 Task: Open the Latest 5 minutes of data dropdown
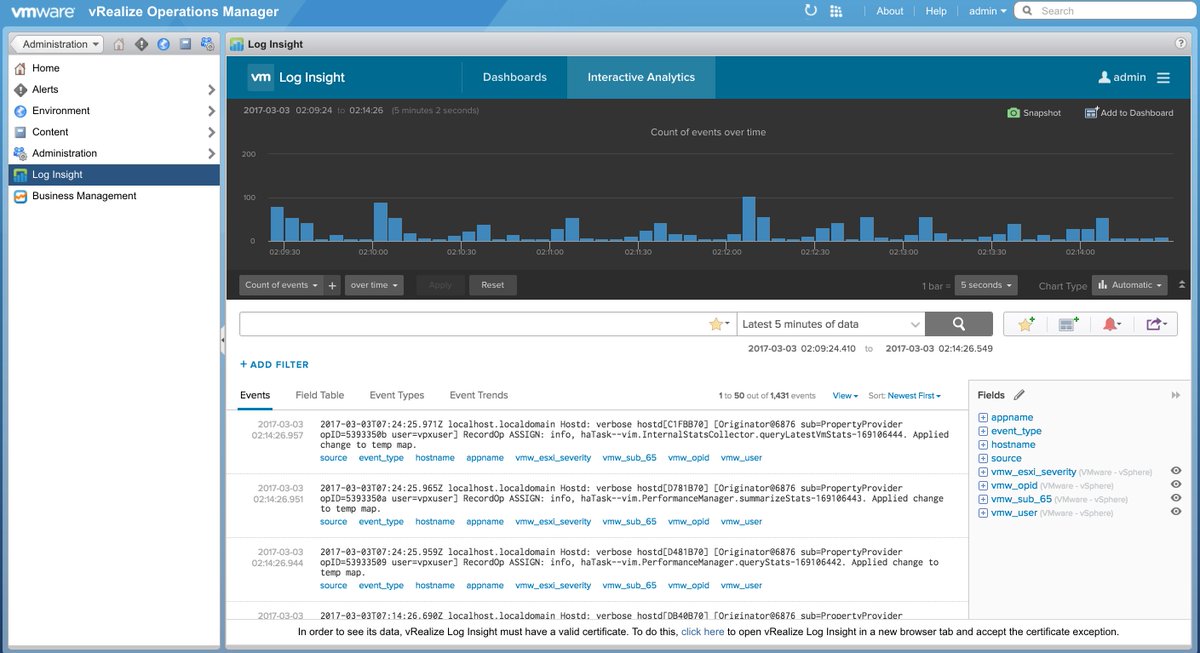830,324
